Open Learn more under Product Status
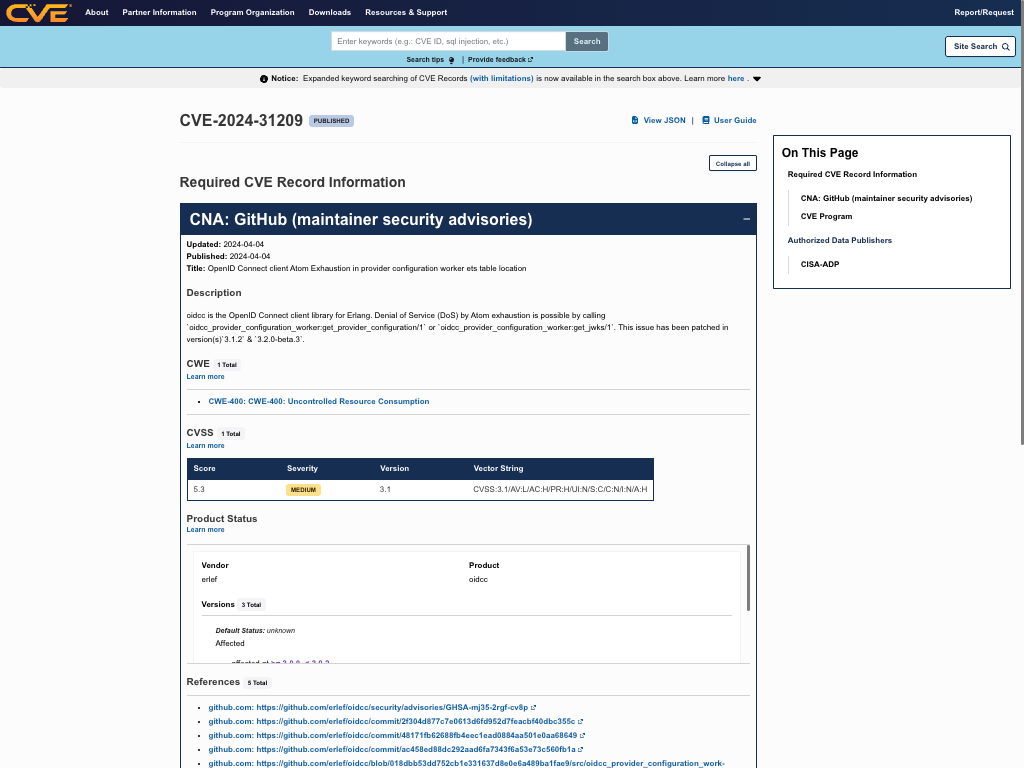Viewport: 1024px width, 768px height. [x=205, y=530]
